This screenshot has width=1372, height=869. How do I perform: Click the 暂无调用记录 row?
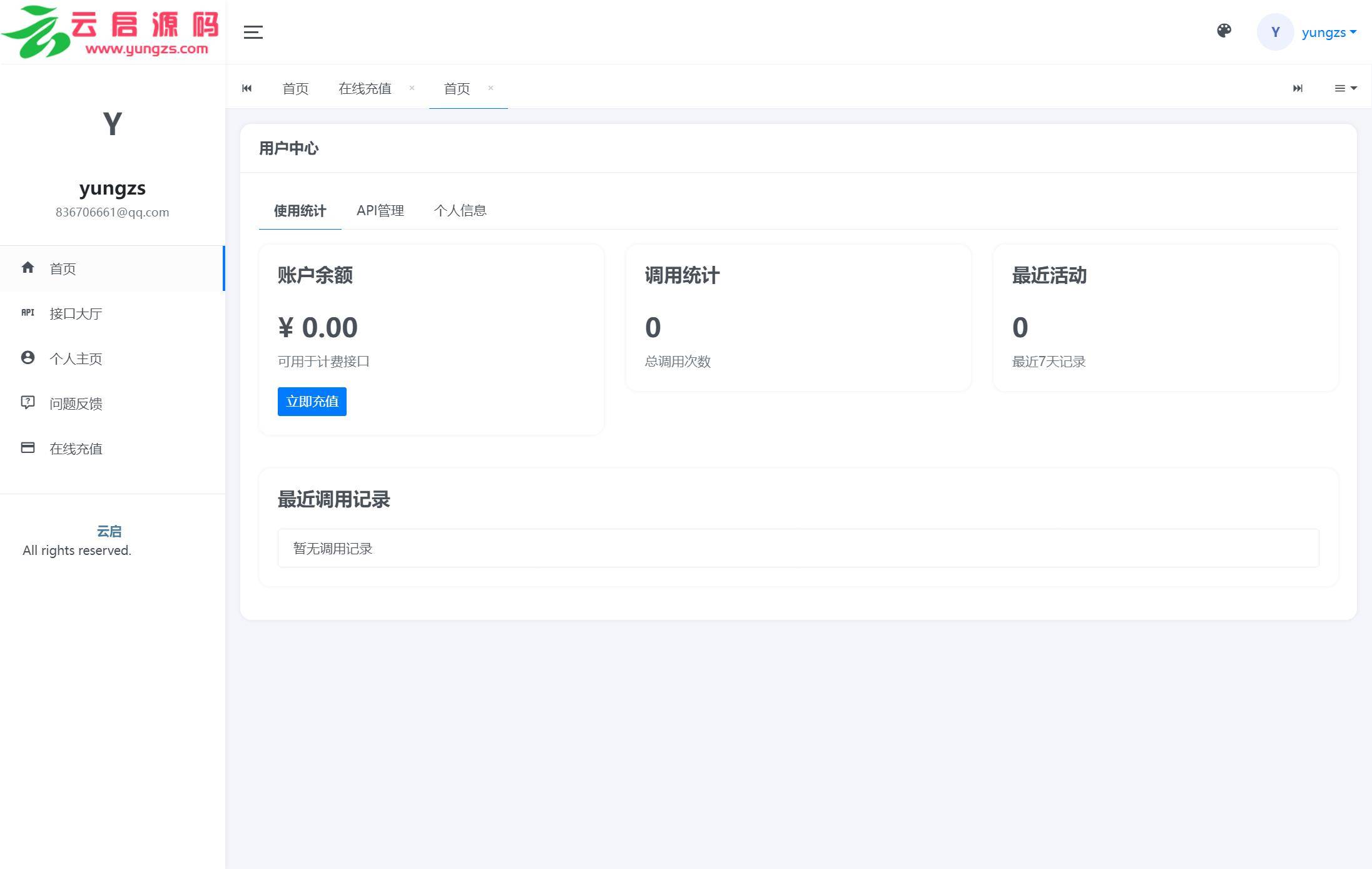coord(798,548)
